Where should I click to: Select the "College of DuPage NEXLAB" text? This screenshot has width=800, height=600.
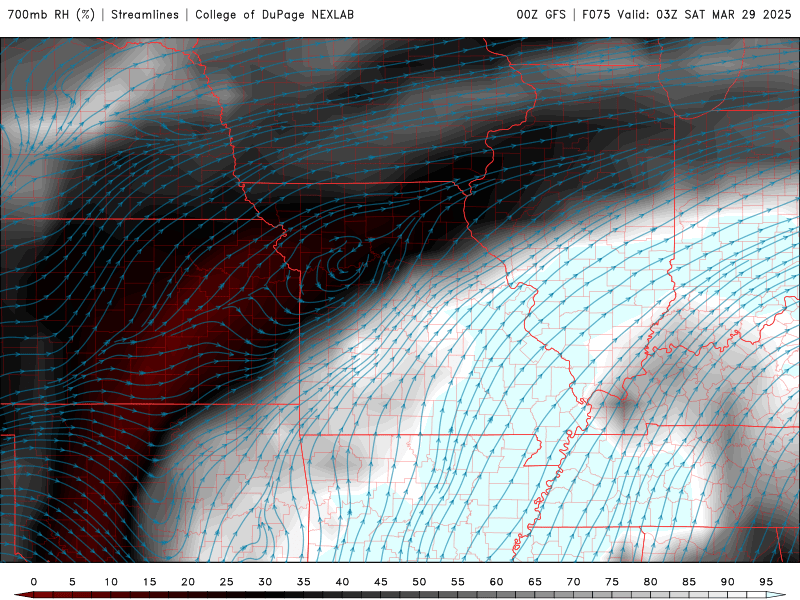coord(274,14)
